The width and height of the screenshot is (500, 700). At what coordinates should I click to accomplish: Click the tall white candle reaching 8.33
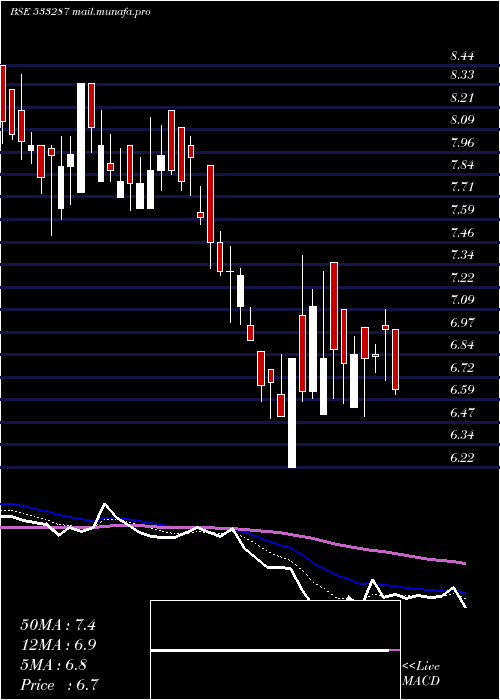81,138
